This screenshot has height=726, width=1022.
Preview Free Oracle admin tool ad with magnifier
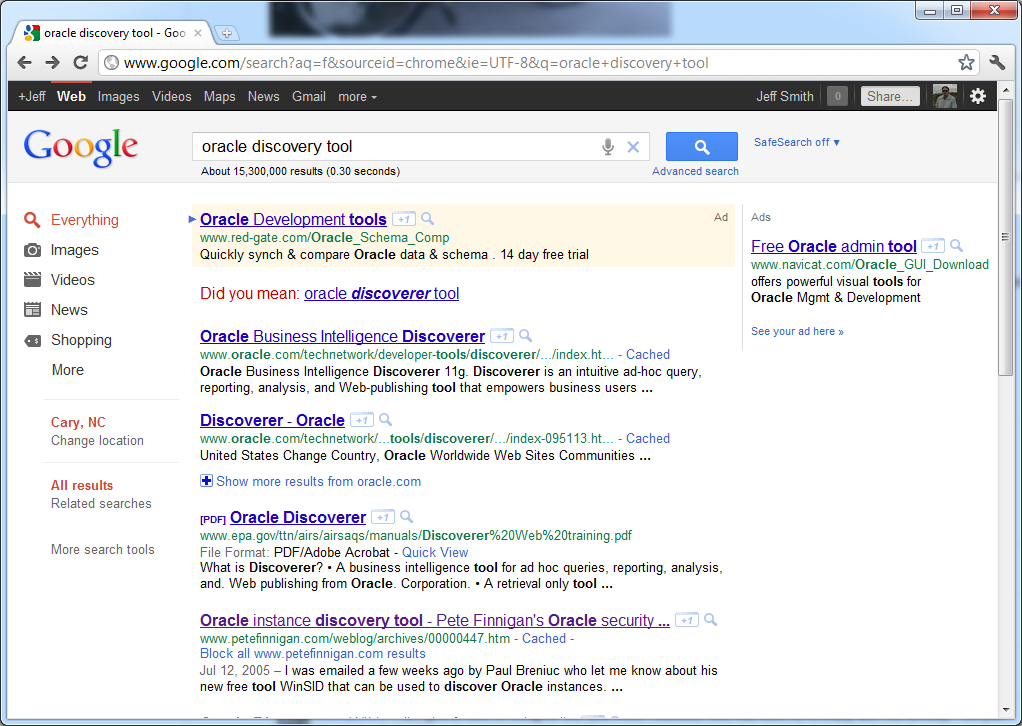tap(957, 246)
